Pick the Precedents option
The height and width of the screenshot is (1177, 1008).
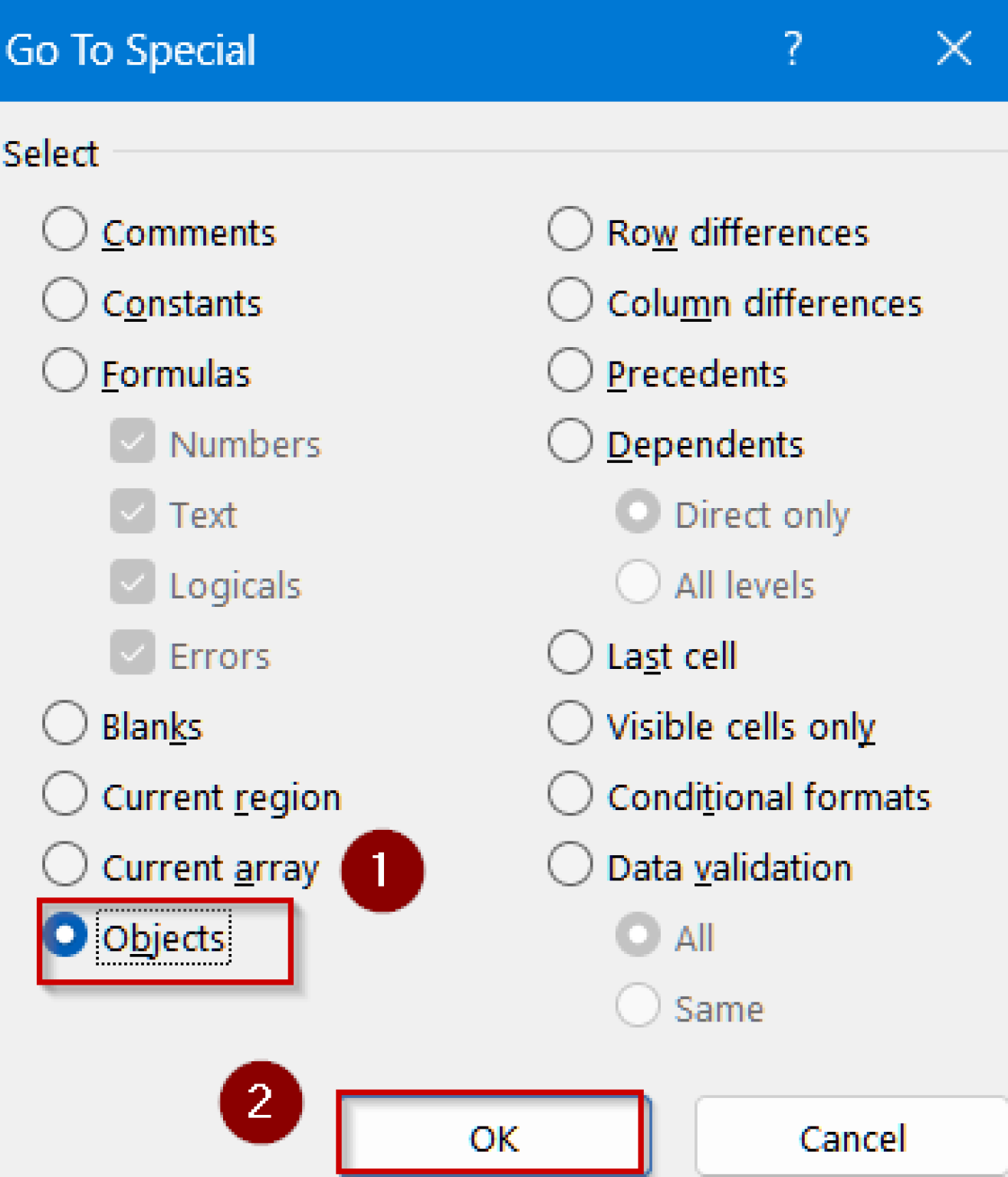point(568,370)
